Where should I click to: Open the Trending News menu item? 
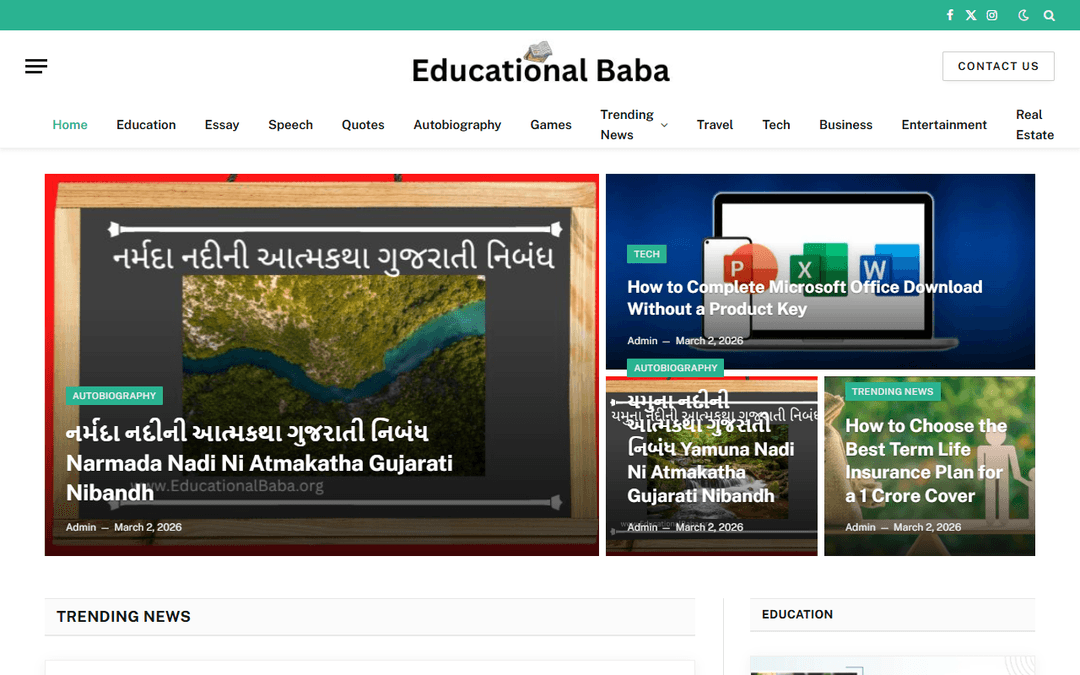pyautogui.click(x=627, y=125)
